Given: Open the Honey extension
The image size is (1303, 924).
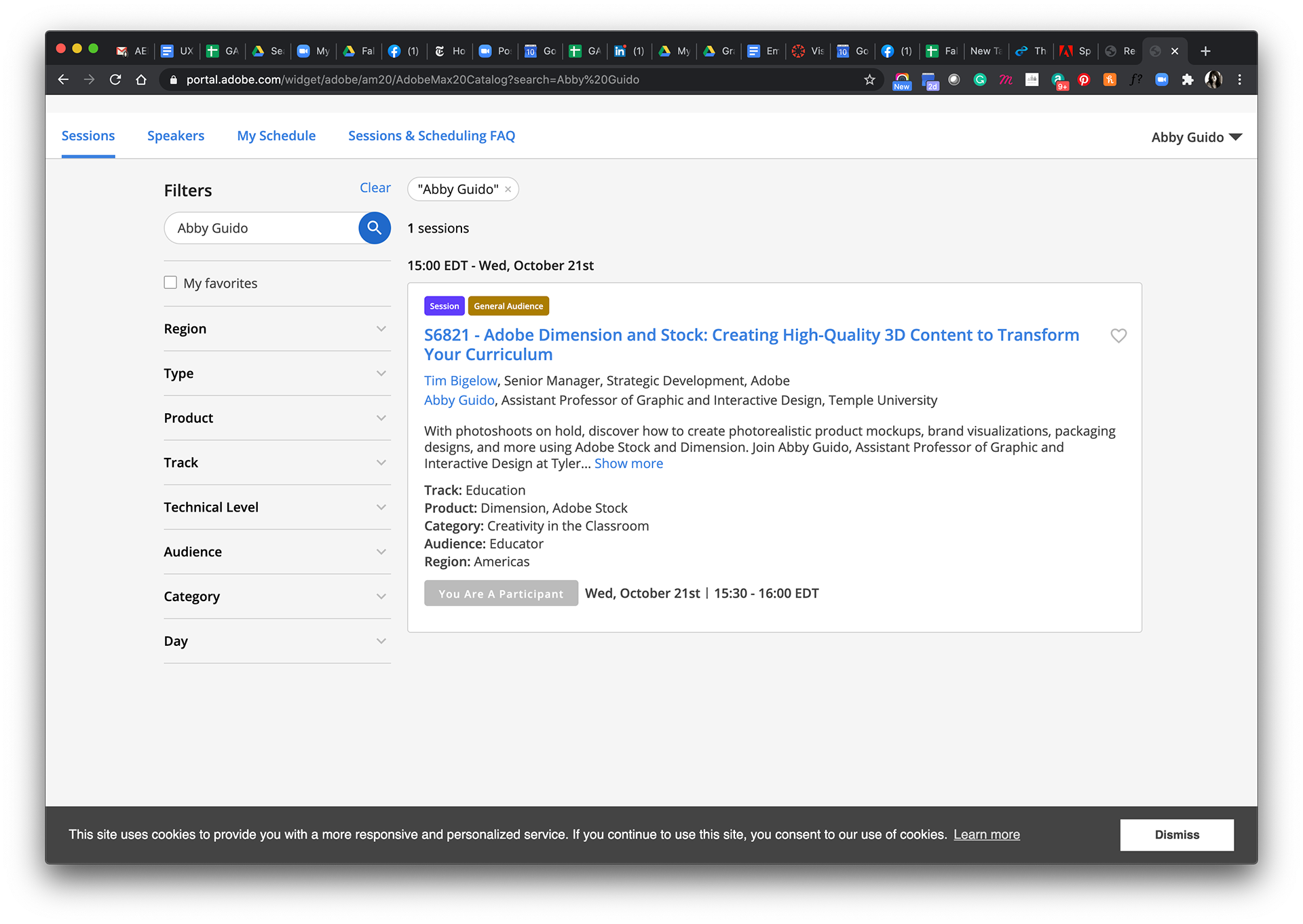Looking at the screenshot, I should (x=1110, y=79).
